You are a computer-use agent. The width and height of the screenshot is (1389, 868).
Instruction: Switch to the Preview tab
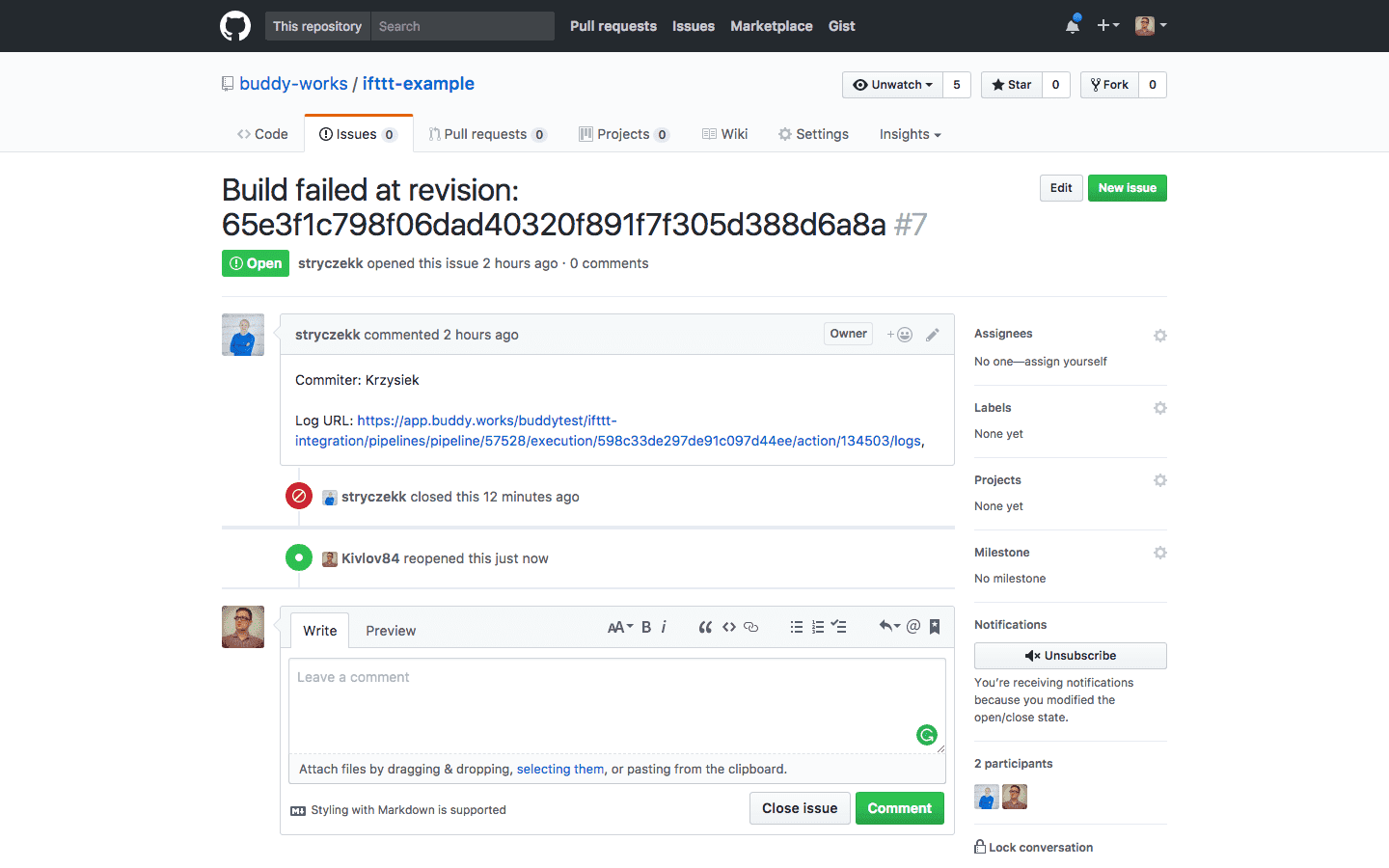pos(391,631)
